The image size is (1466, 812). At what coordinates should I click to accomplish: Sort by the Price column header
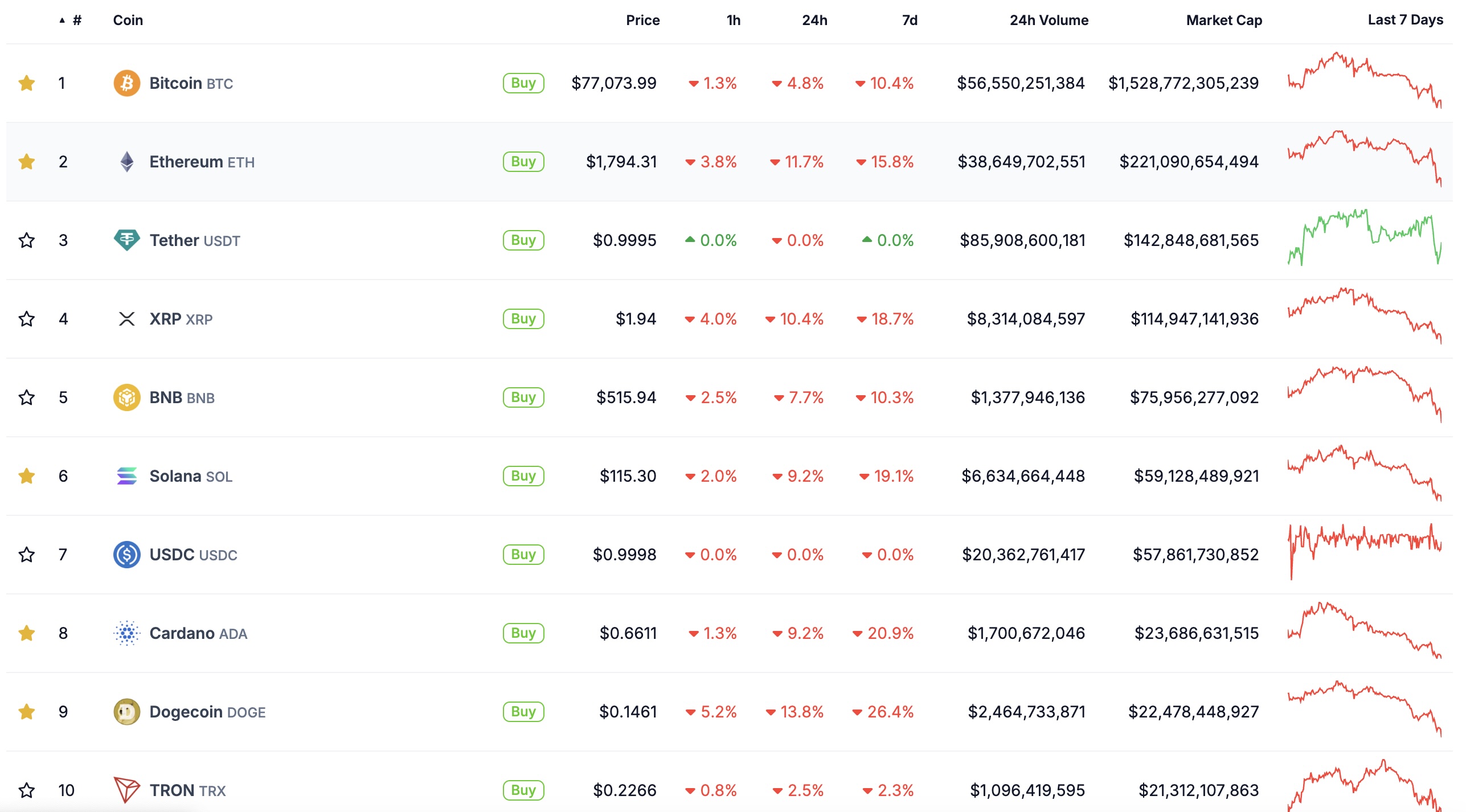pyautogui.click(x=642, y=20)
